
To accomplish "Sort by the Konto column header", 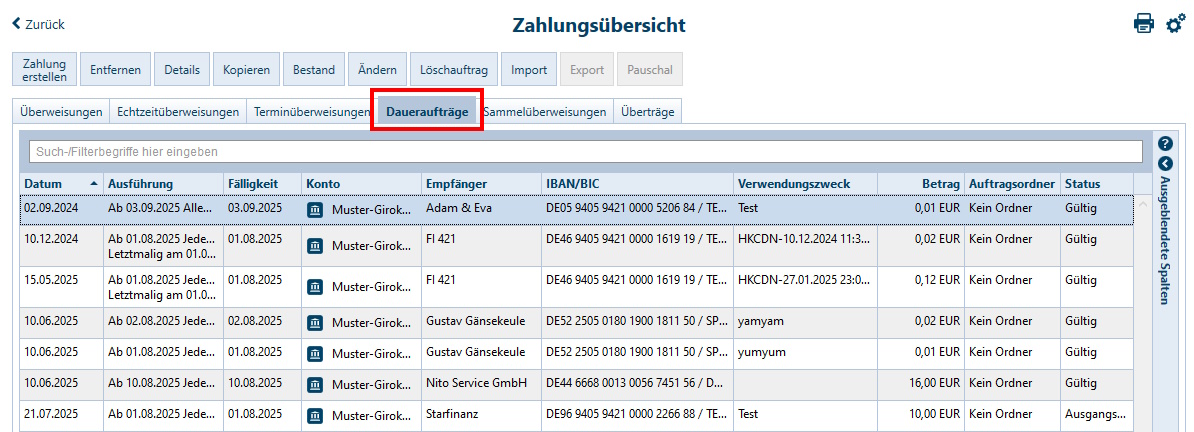I will tap(362, 184).
